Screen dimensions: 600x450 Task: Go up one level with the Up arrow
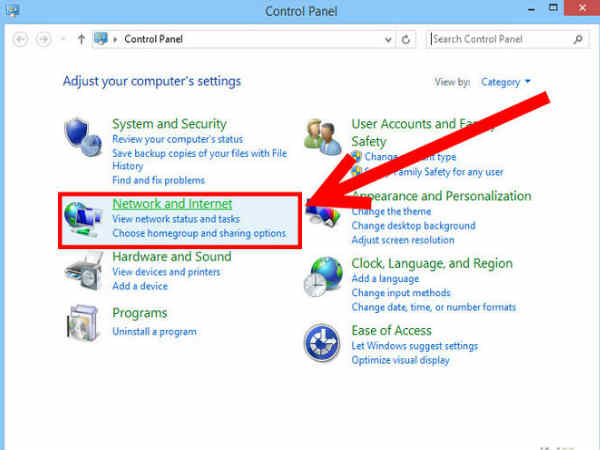(81, 39)
